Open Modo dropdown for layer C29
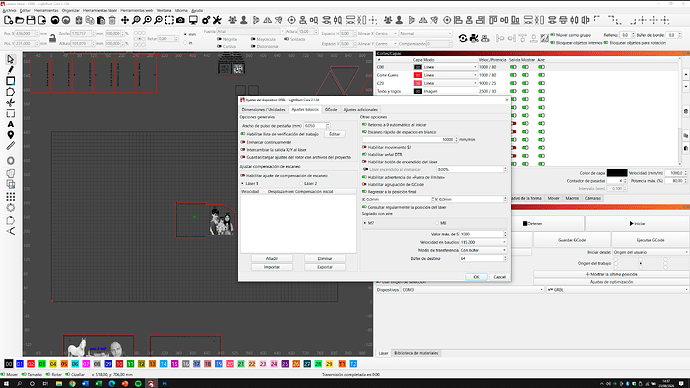 click(450, 83)
